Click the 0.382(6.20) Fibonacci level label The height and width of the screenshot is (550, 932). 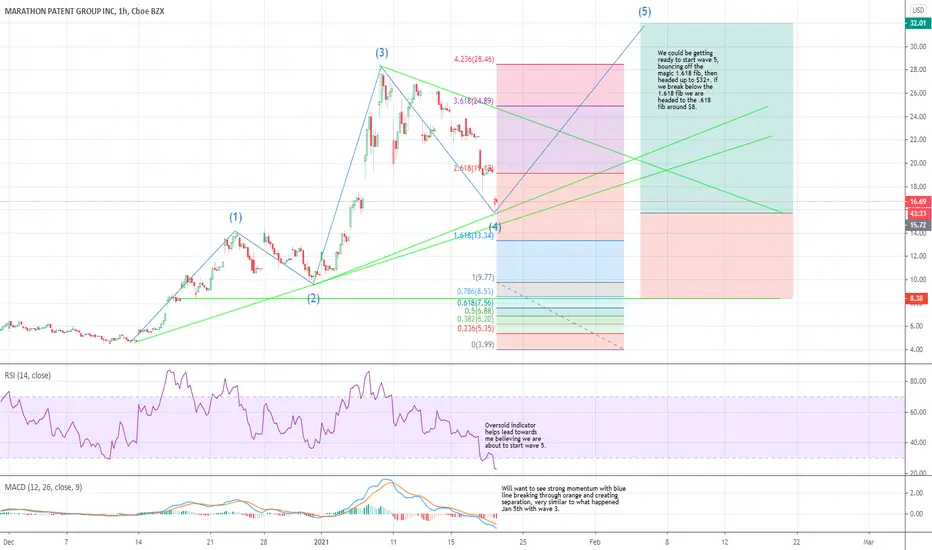(x=476, y=319)
